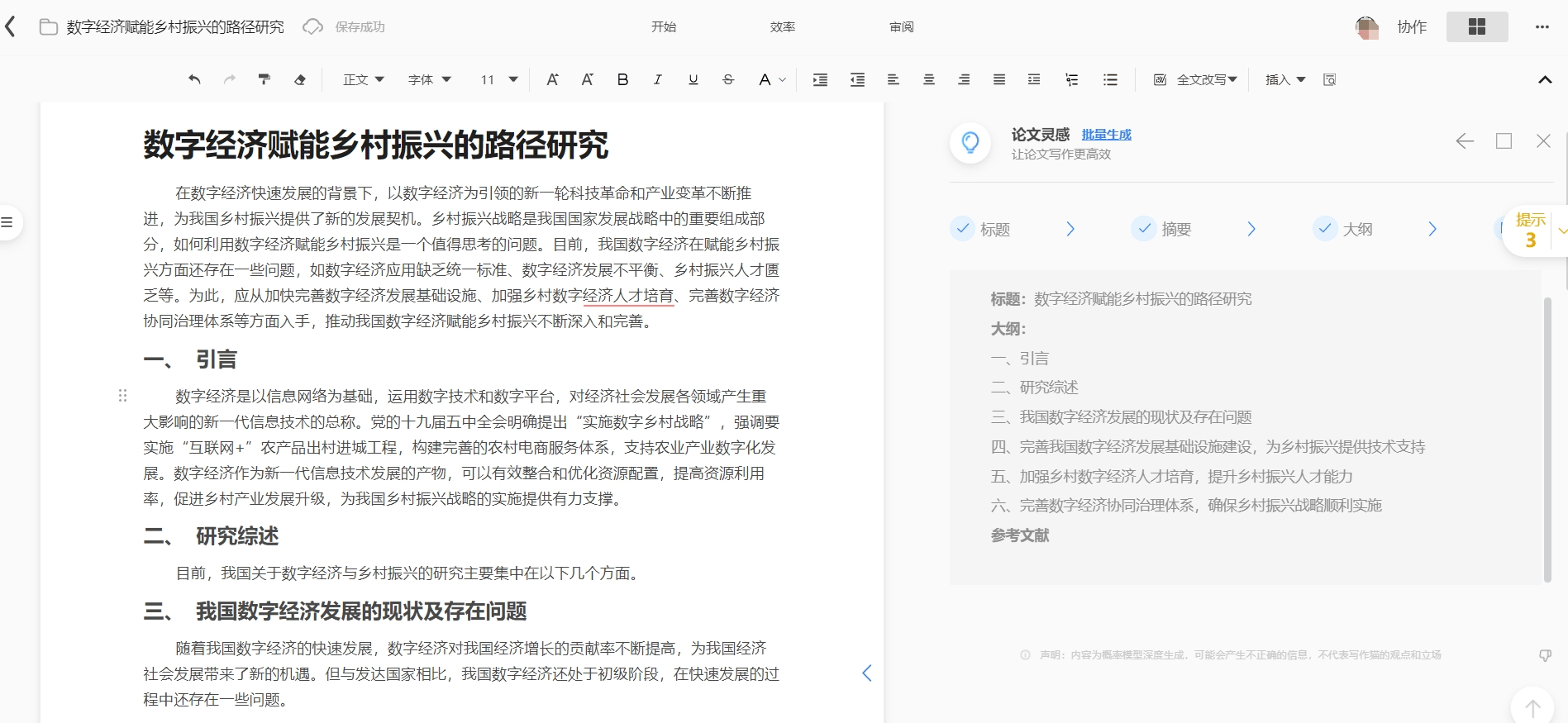This screenshot has height=723, width=1568.
Task: Go back in the 论文灵感 panel
Action: (x=1465, y=141)
